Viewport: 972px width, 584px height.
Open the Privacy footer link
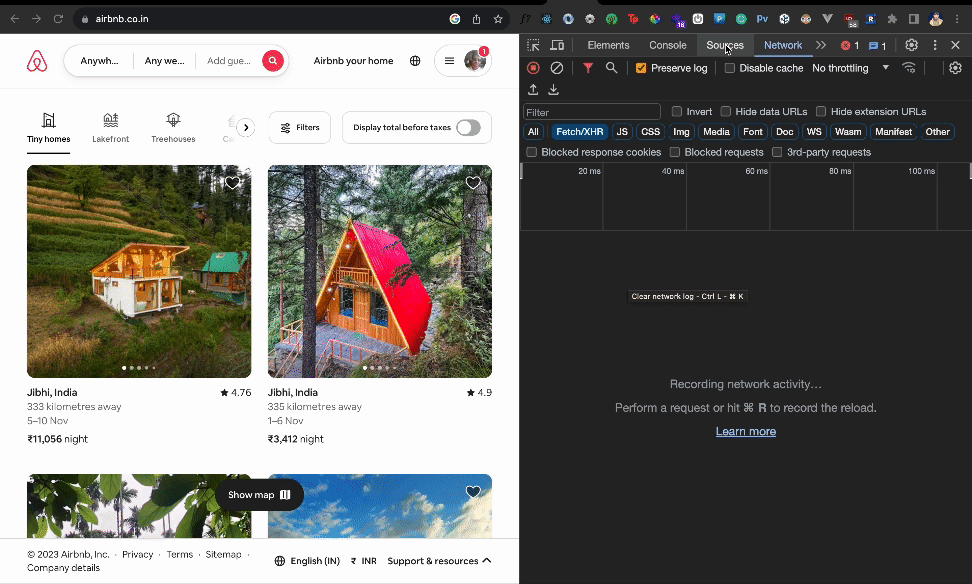point(138,554)
